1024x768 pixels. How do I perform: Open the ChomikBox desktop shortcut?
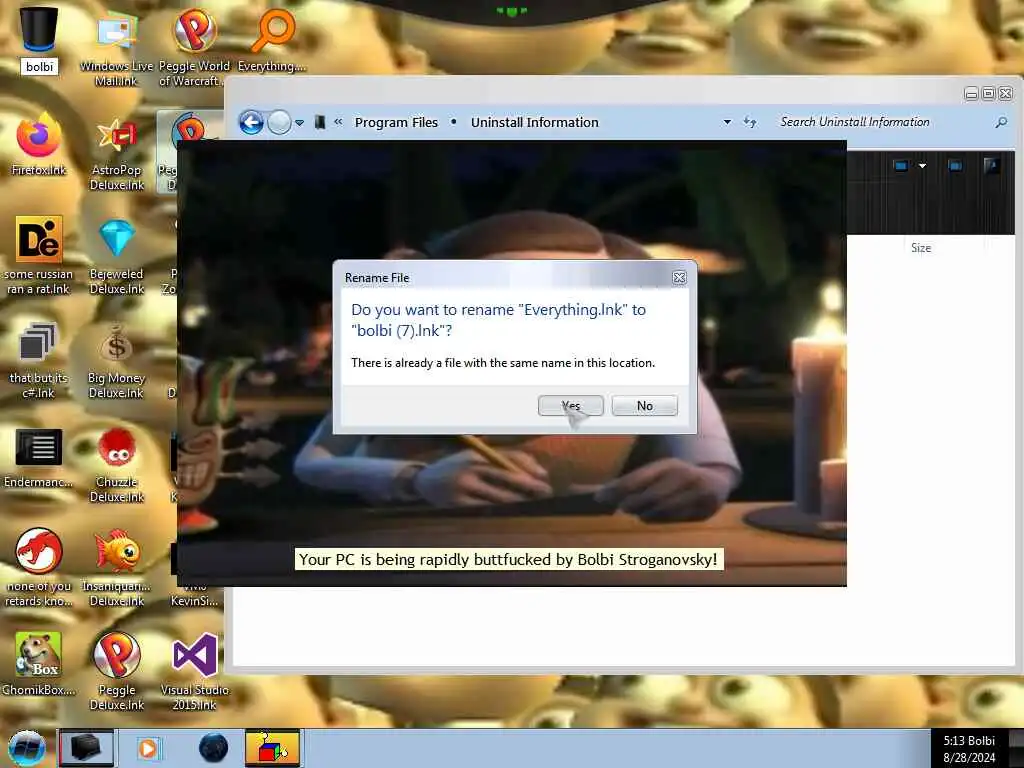[39, 662]
